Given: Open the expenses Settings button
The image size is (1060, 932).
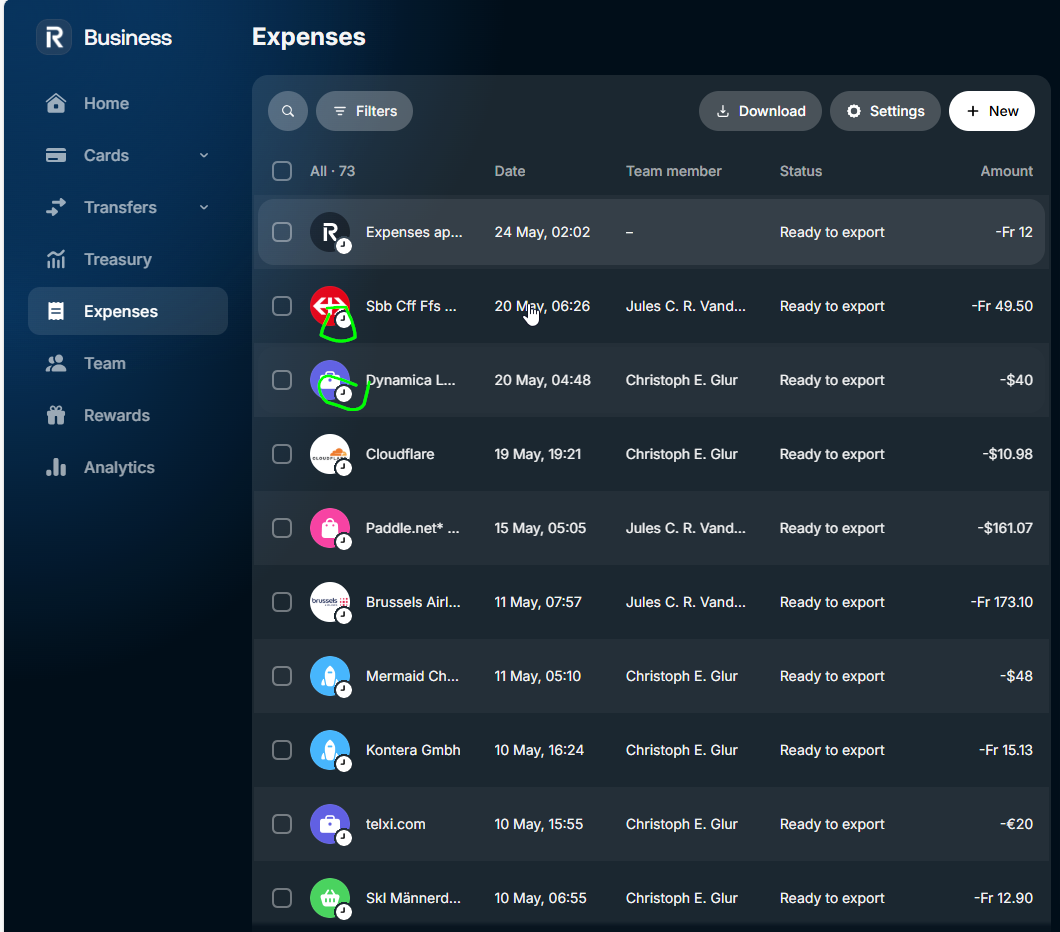Looking at the screenshot, I should [885, 111].
